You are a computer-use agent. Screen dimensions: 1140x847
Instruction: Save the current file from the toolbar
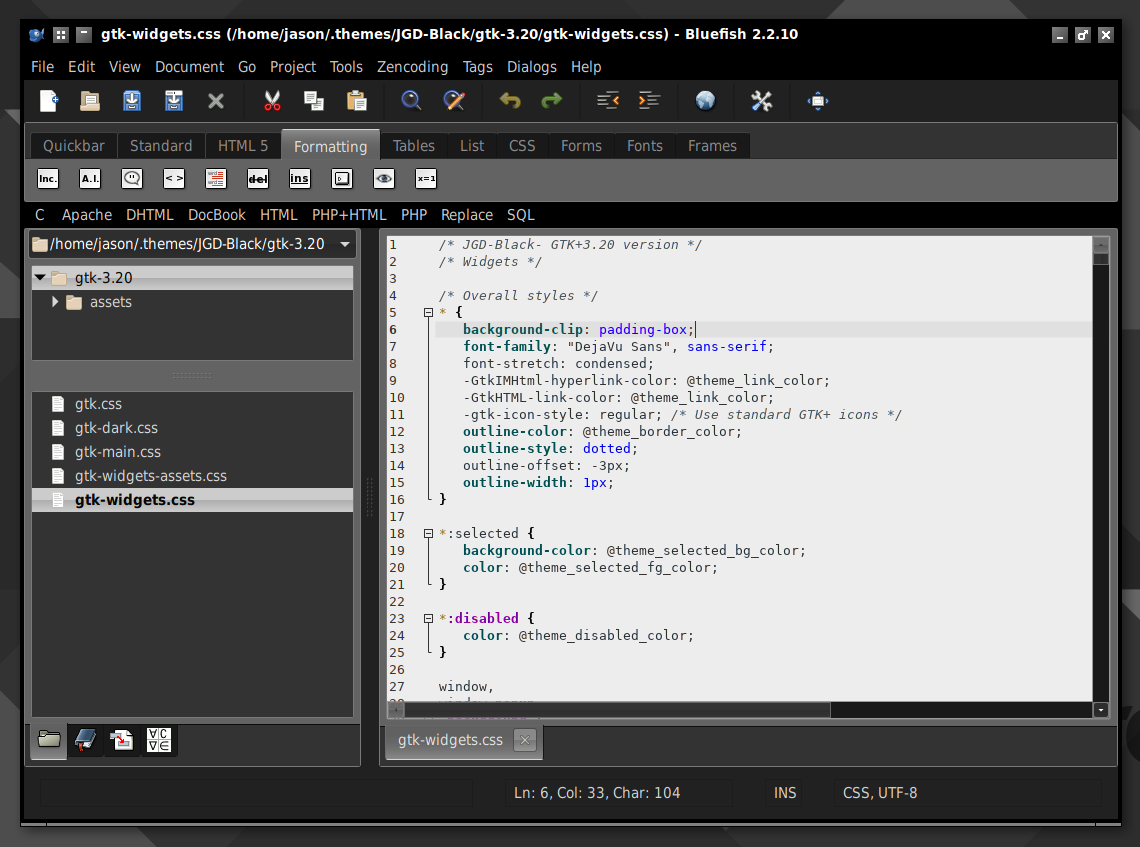(132, 100)
